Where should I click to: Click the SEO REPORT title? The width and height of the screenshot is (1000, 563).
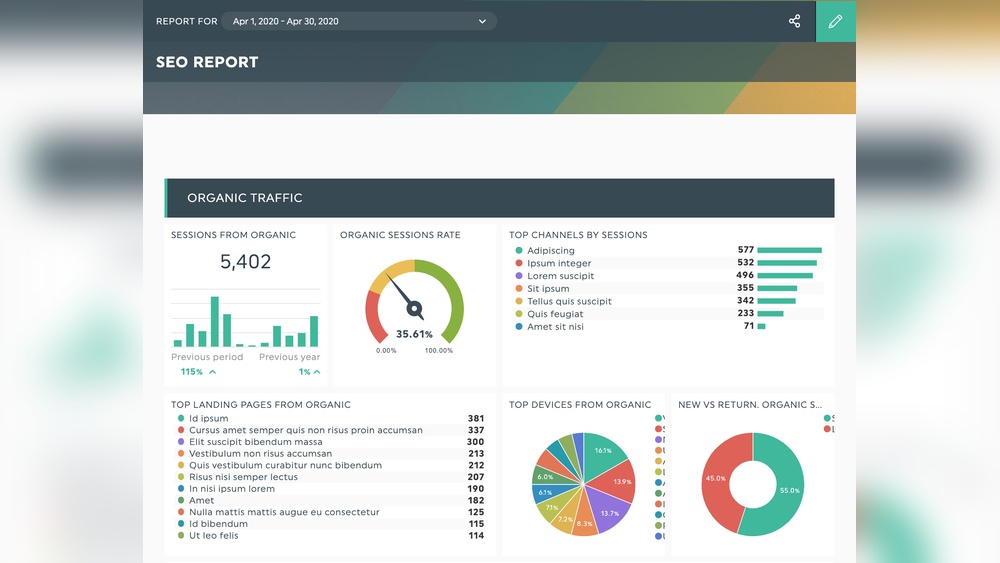click(x=207, y=62)
